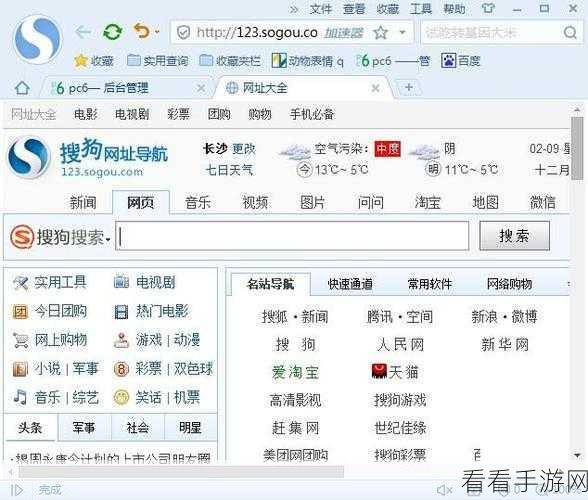Click the security shield icon in address bar
The width and height of the screenshot is (588, 500).
183,33
